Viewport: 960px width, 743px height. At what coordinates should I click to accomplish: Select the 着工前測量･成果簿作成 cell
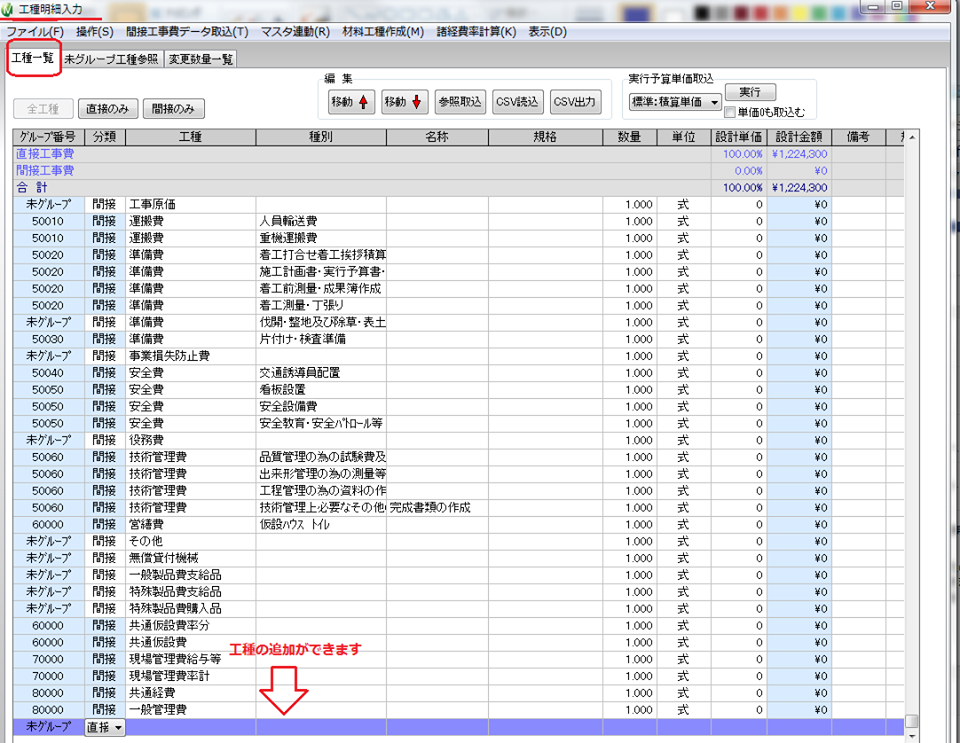[x=321, y=289]
